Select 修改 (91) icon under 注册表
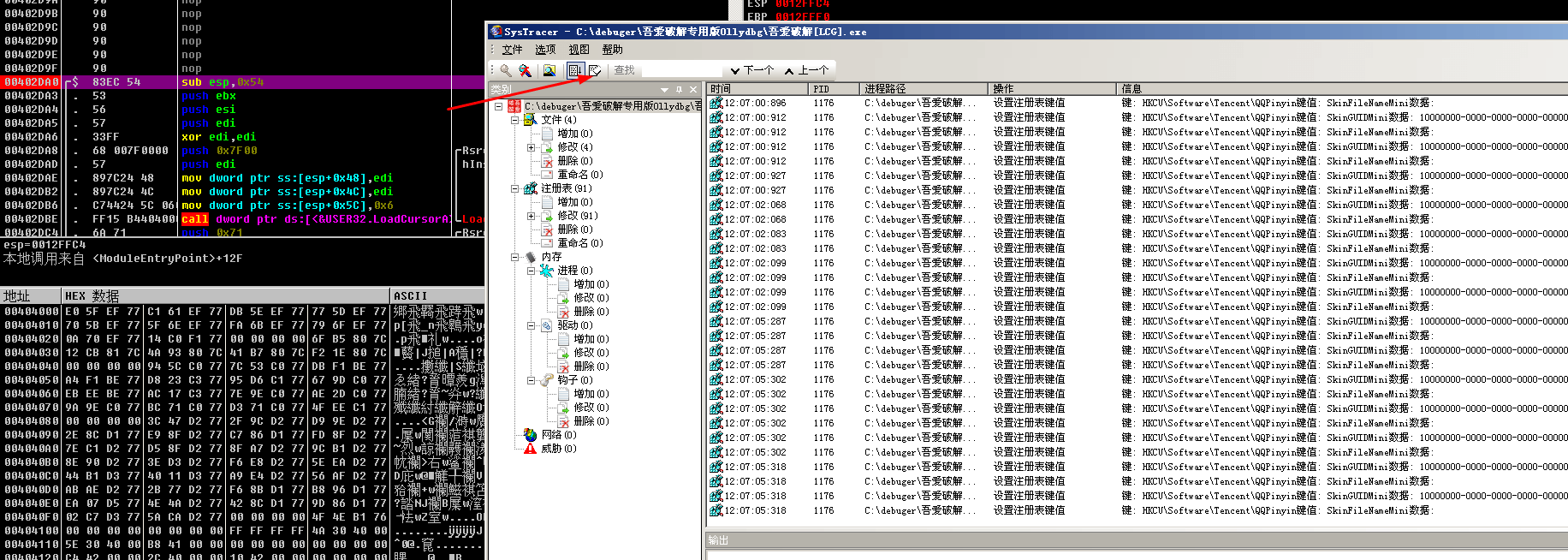1568x560 pixels. tap(548, 216)
